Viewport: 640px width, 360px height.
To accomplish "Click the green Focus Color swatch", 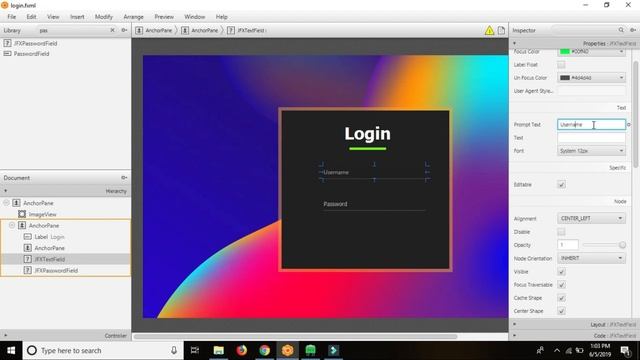I will (565, 51).
